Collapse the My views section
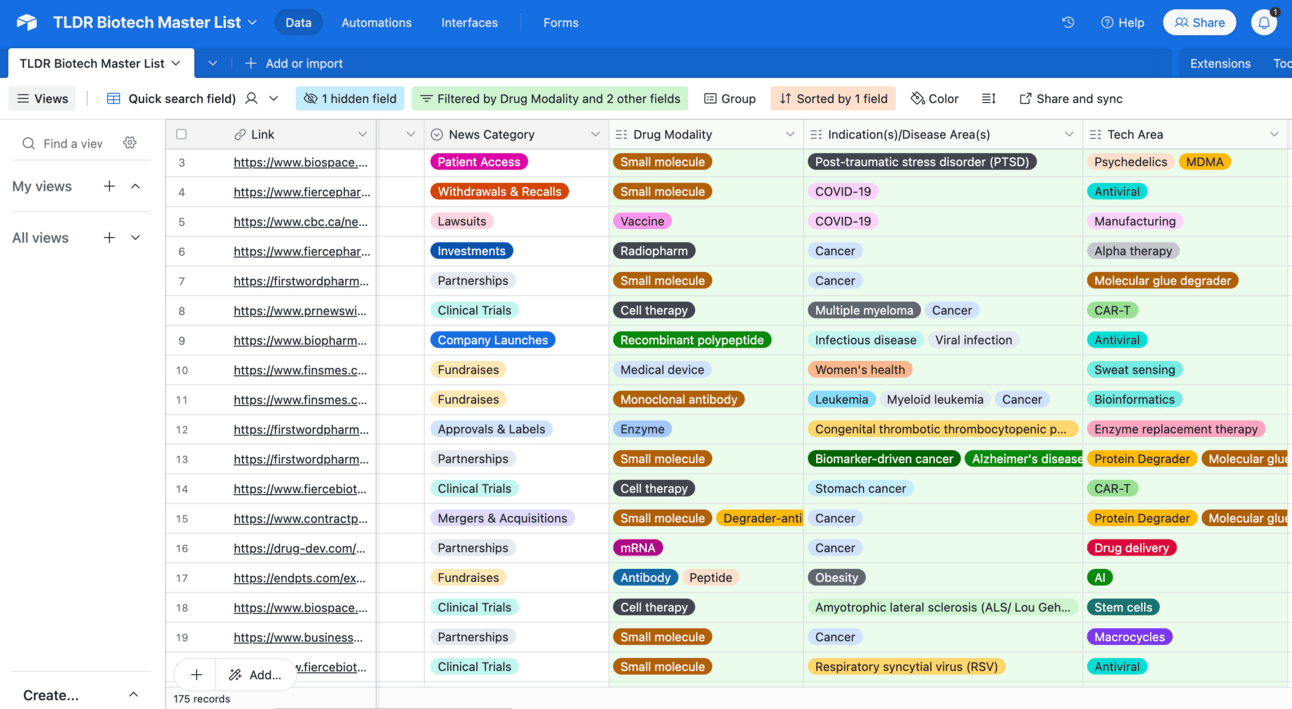Screen dimensions: 1292x709 (136, 186)
